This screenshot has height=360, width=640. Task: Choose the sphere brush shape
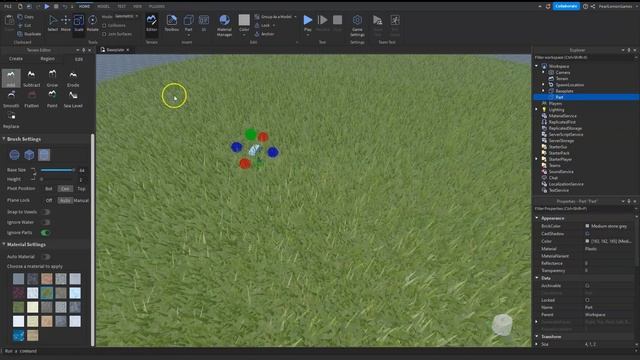point(14,155)
